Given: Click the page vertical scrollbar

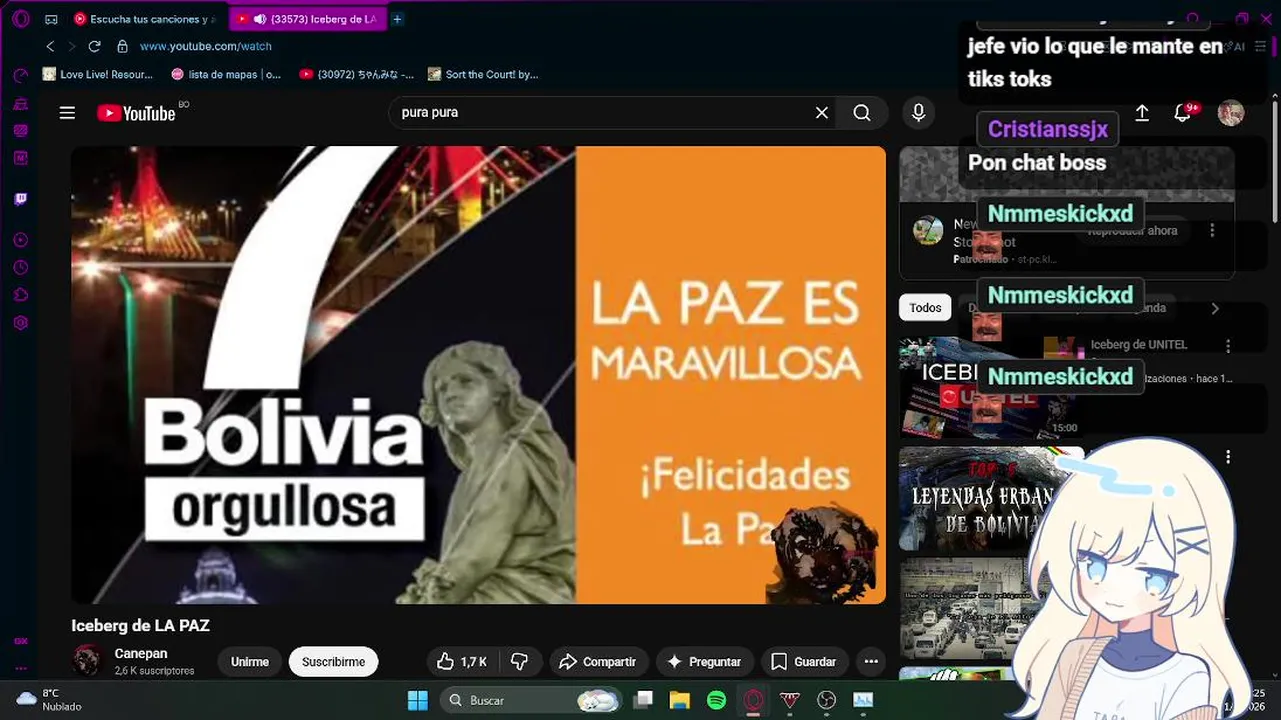Looking at the screenshot, I should [1275, 160].
